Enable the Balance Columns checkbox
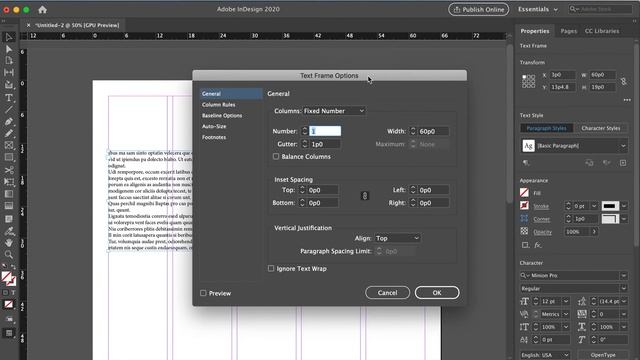The image size is (640, 360). pos(276,156)
